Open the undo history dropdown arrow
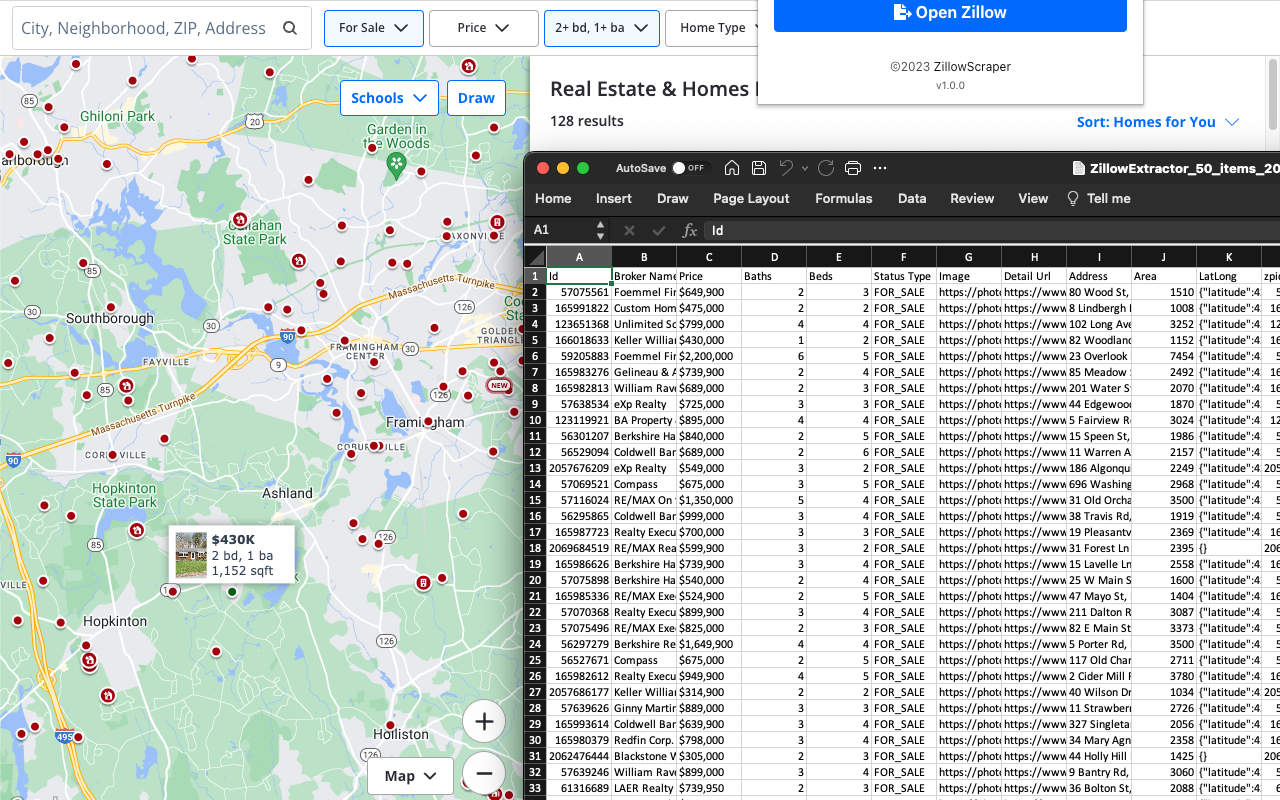Image resolution: width=1280 pixels, height=800 pixels. click(805, 168)
